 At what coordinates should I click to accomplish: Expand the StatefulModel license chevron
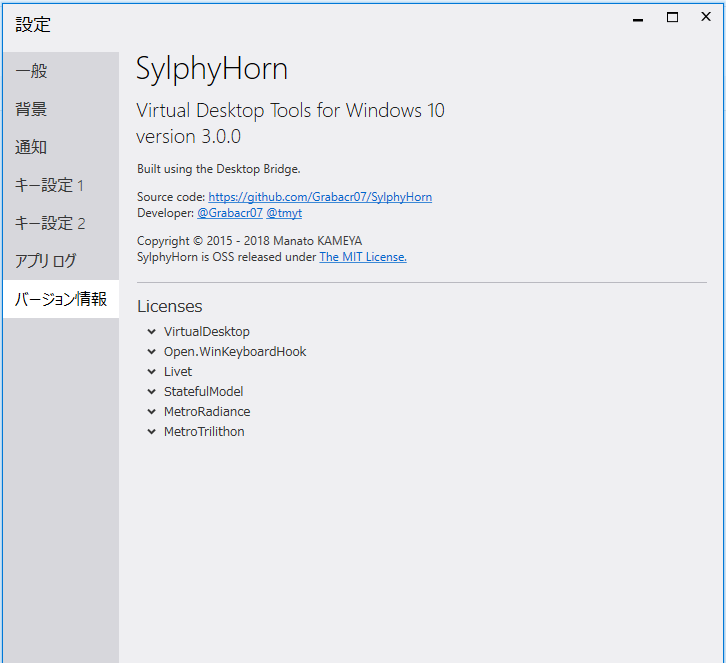(151, 391)
